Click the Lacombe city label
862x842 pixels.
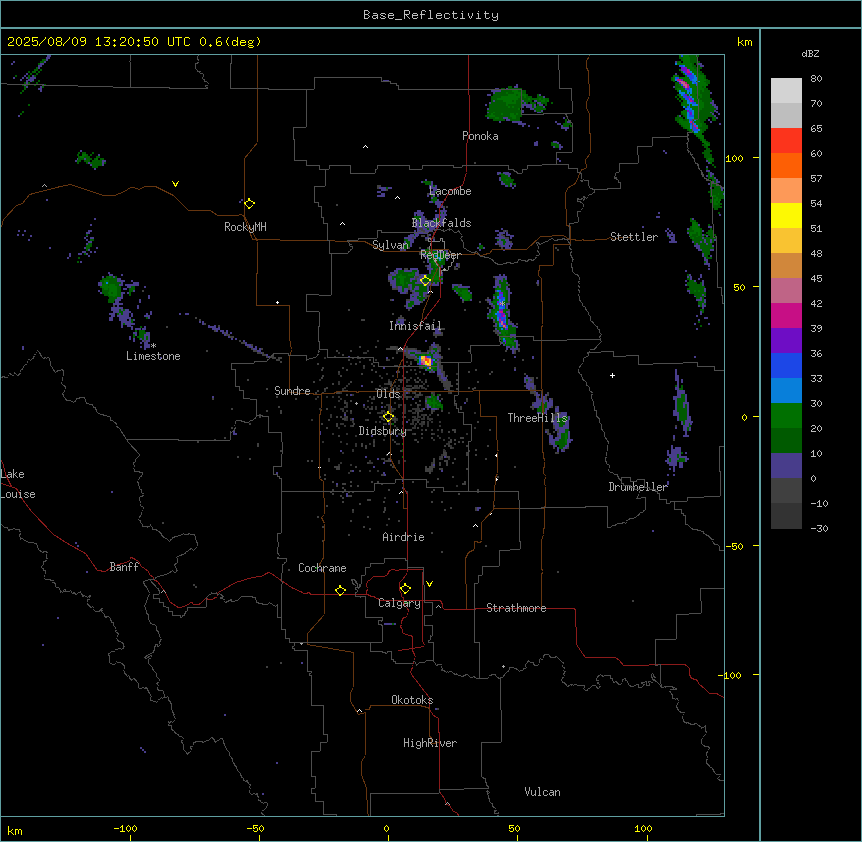tap(450, 191)
